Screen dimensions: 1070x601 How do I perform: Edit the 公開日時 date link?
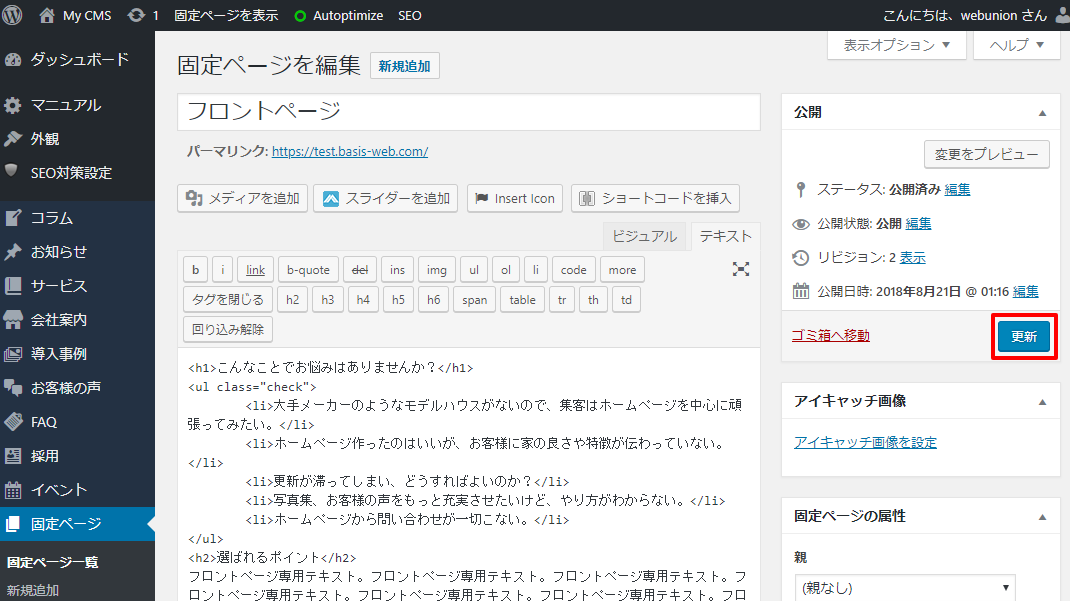pos(1025,291)
